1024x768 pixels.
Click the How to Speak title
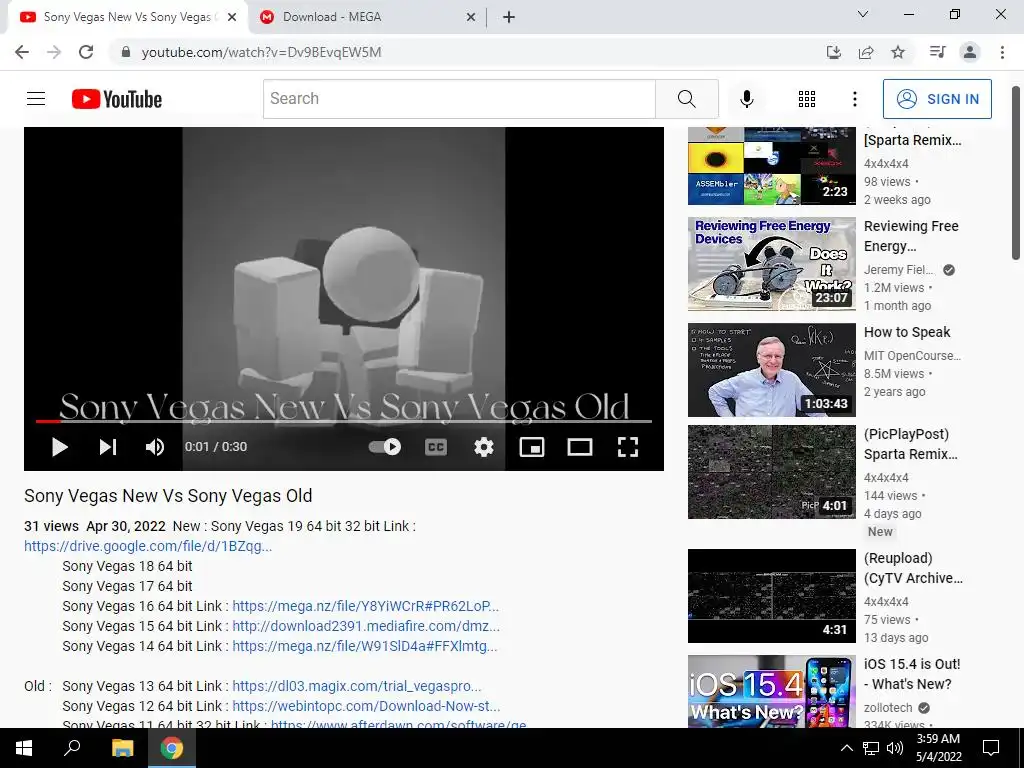coord(907,332)
